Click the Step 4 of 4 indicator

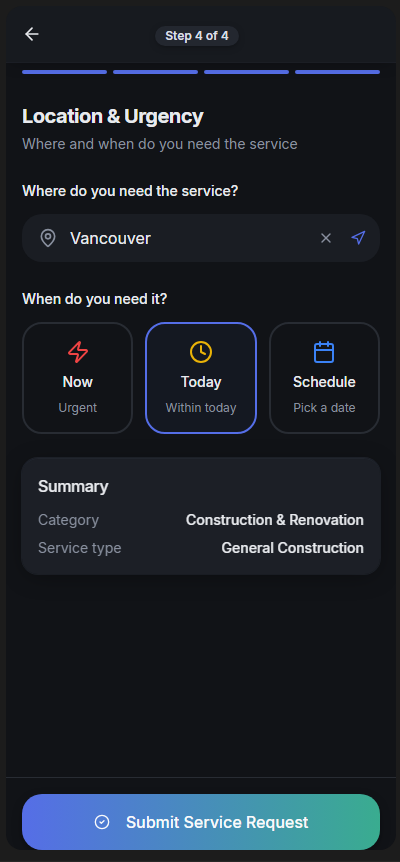tap(197, 36)
